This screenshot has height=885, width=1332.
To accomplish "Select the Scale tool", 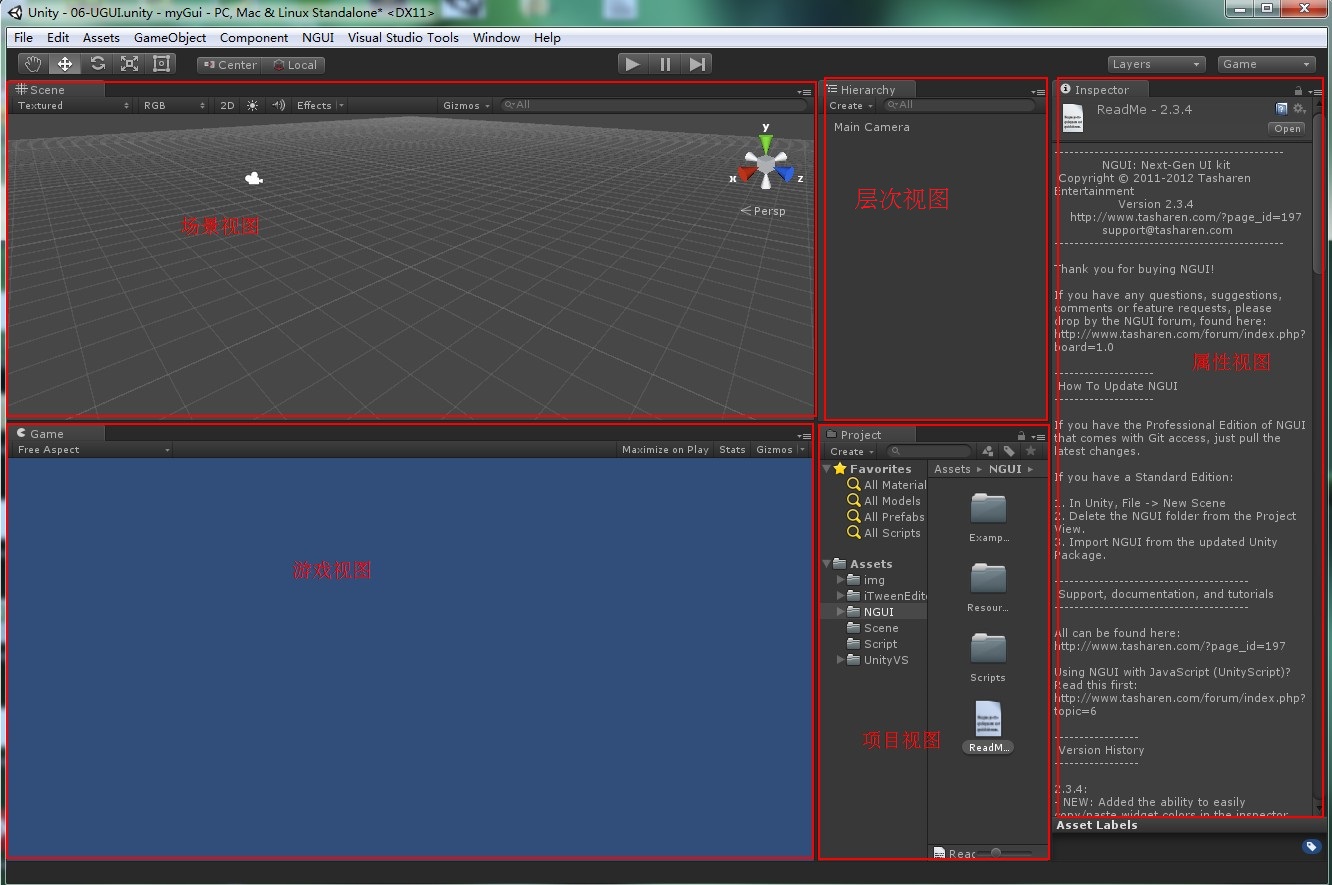I will click(x=129, y=64).
